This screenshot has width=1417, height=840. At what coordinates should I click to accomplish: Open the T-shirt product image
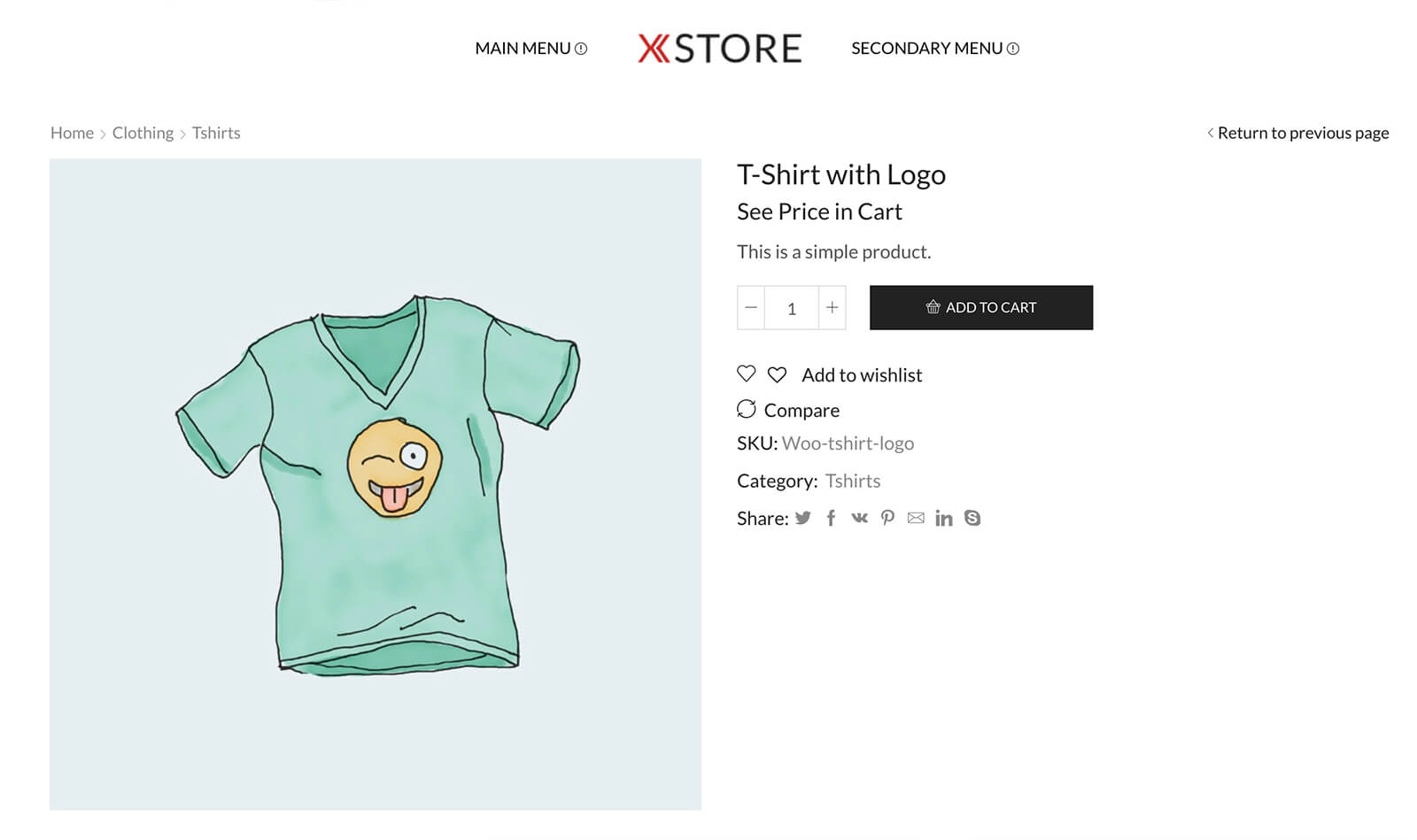click(376, 484)
